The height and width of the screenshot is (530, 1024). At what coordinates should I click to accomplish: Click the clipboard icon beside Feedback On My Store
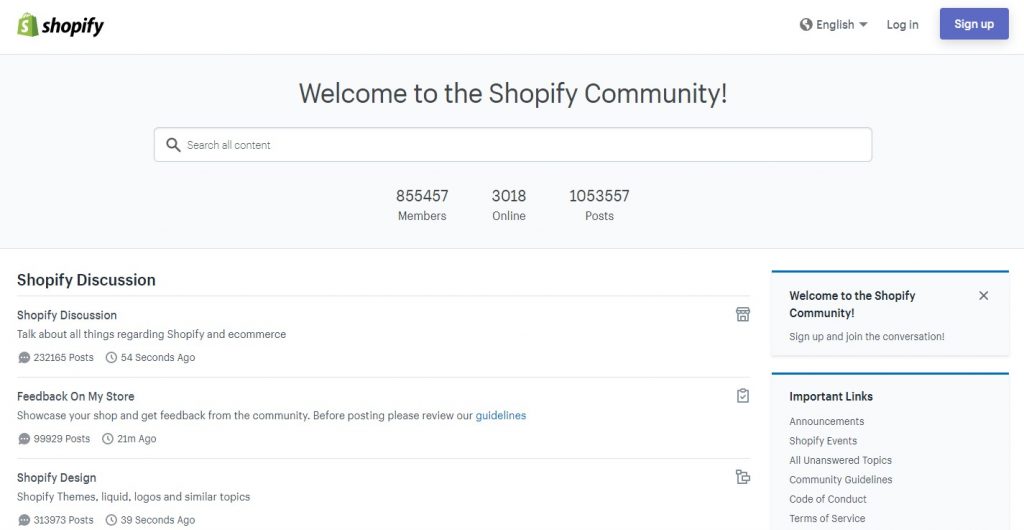point(743,396)
